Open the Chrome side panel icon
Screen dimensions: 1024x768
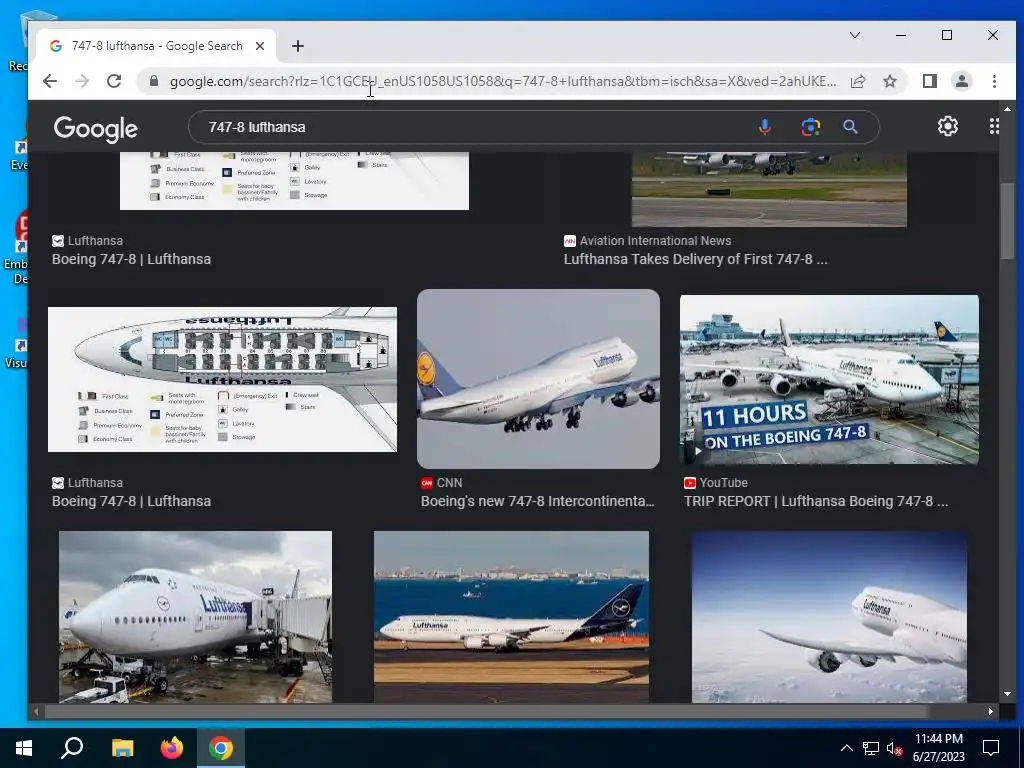point(929,81)
